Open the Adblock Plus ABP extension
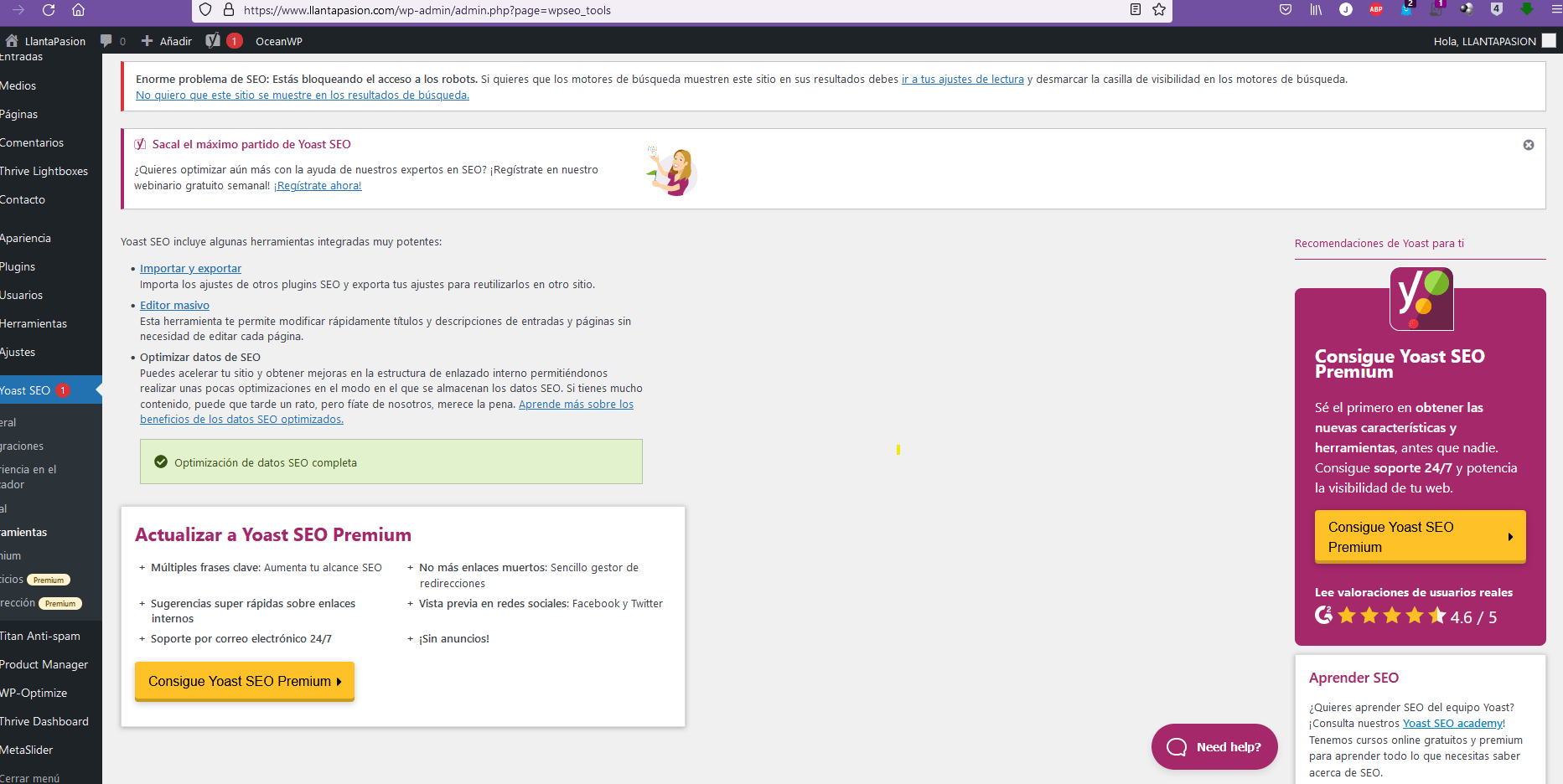The image size is (1563, 784). pos(1376,10)
